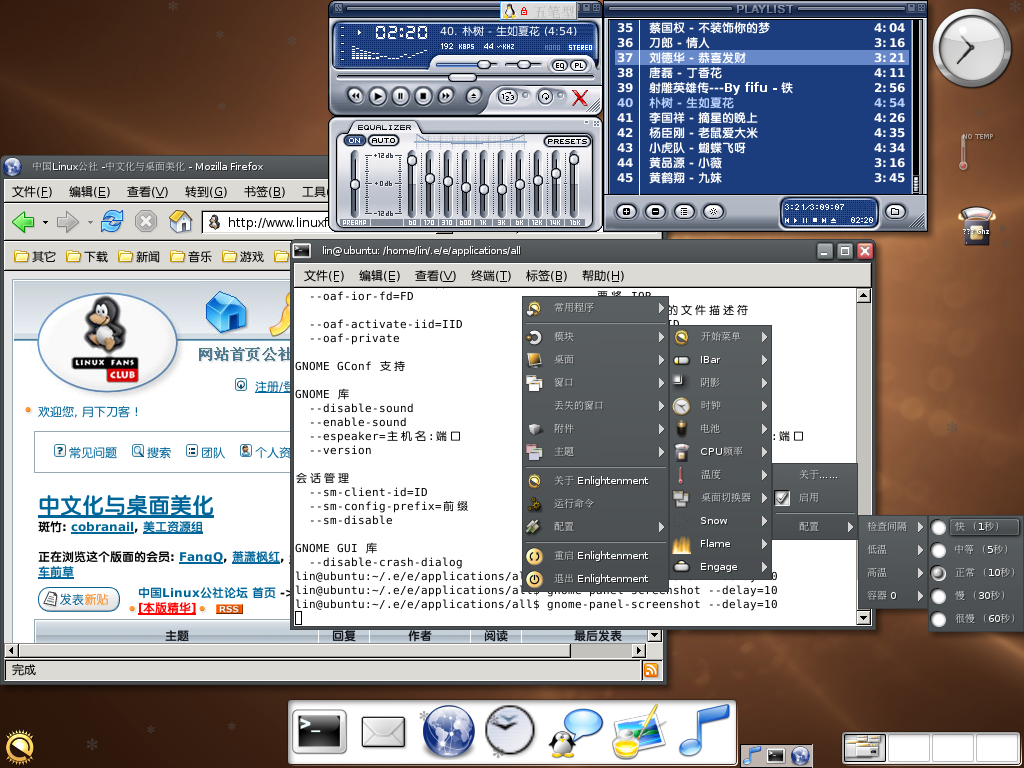The width and height of the screenshot is (1024, 768).
Task: Toggle the EQ button in the player
Action: coord(560,65)
